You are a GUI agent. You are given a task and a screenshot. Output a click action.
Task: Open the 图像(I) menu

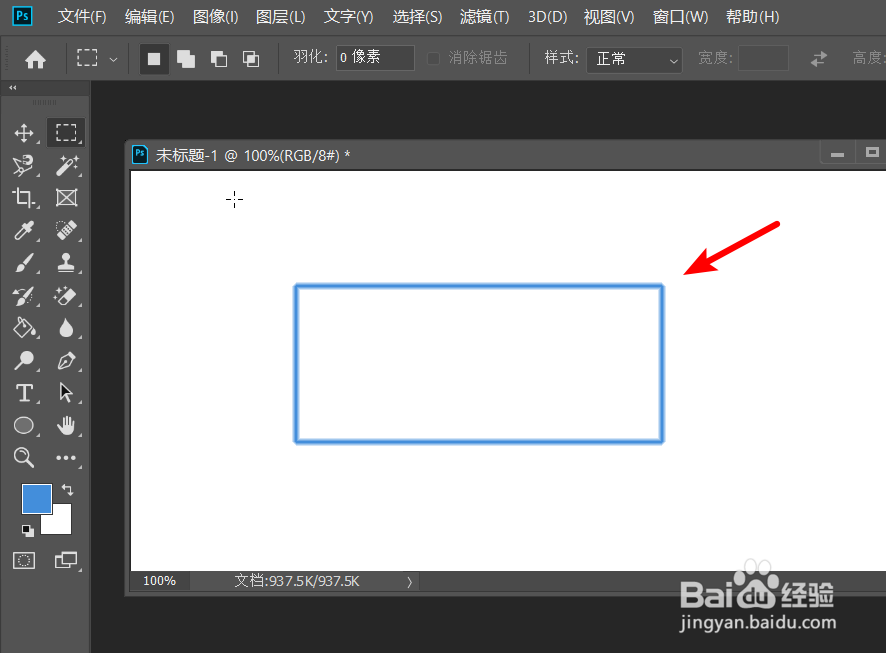215,17
